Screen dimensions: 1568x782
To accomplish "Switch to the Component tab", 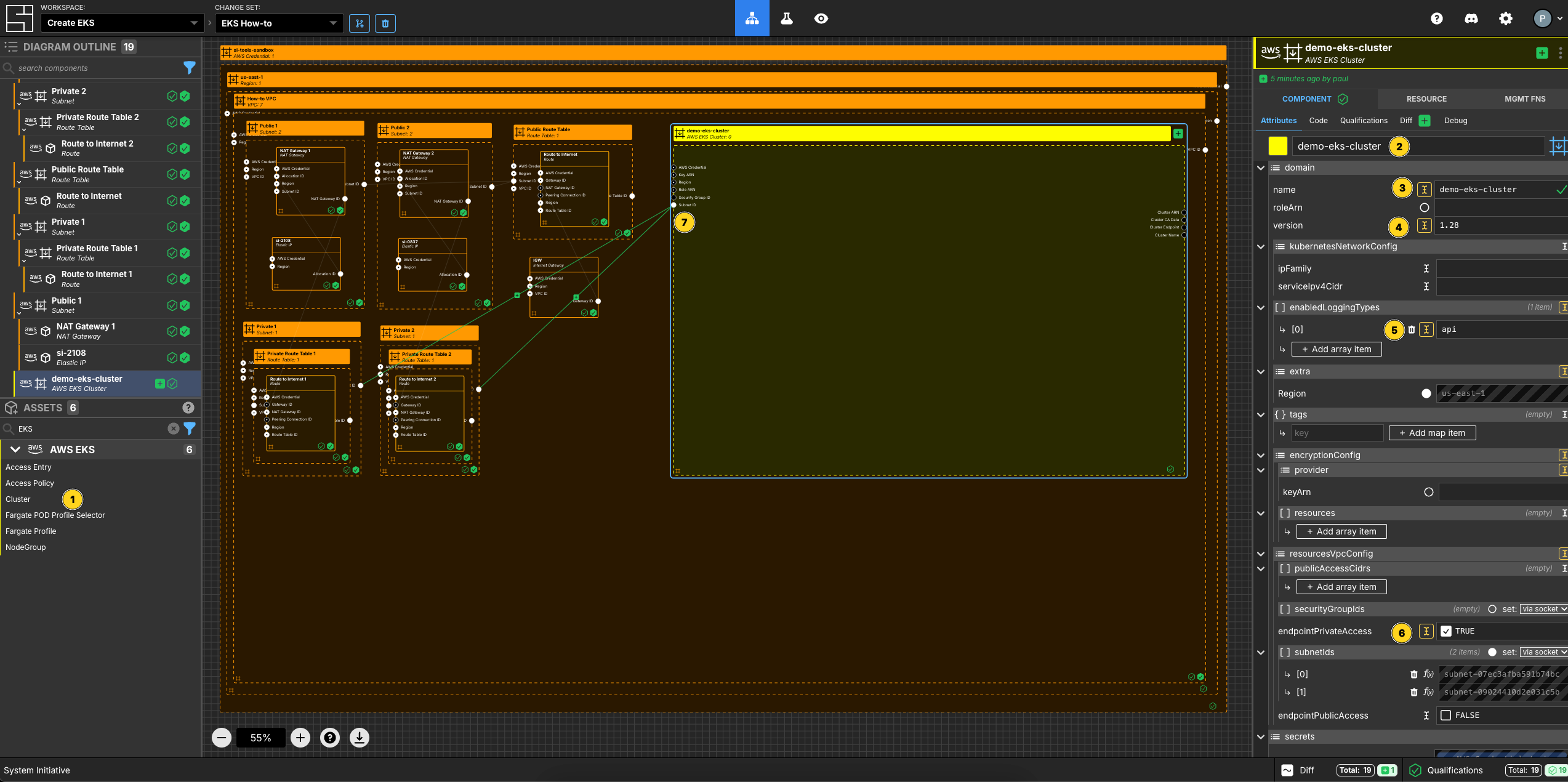I will point(1315,99).
